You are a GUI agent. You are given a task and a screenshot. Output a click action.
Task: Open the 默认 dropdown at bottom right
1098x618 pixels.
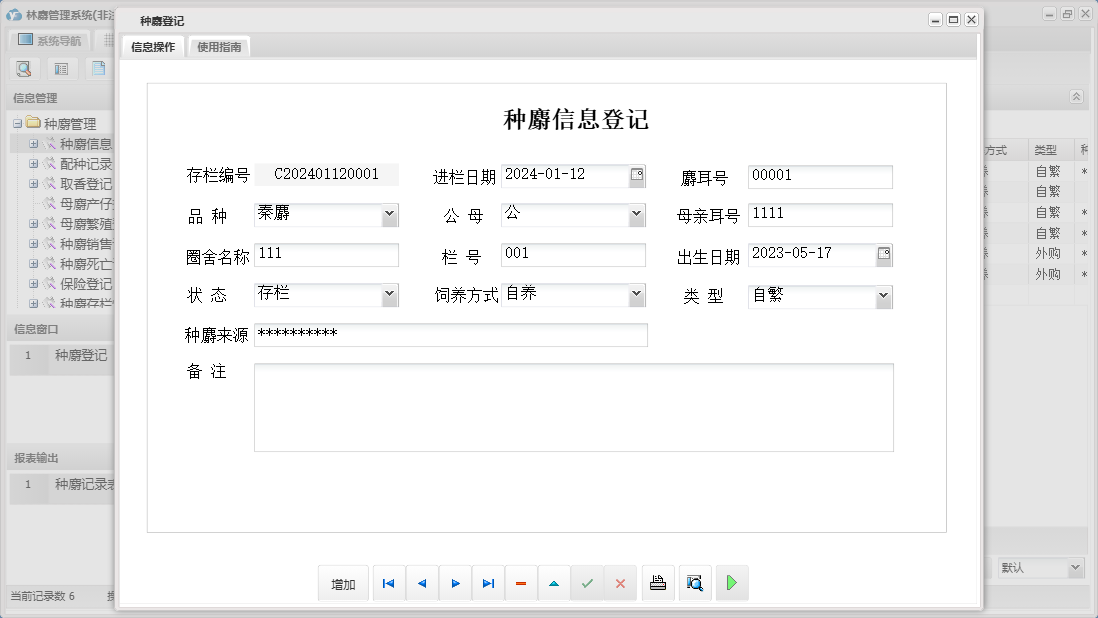pyautogui.click(x=1075, y=567)
